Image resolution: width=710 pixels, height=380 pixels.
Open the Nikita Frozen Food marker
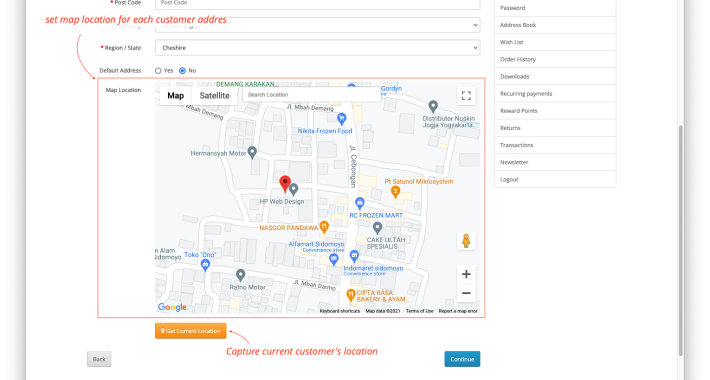pos(342,119)
